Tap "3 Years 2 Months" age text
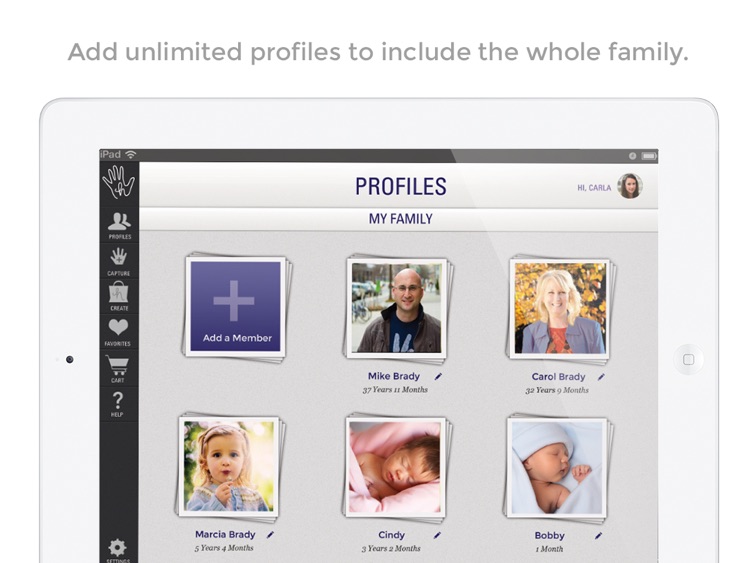750x563 pixels. [x=391, y=549]
